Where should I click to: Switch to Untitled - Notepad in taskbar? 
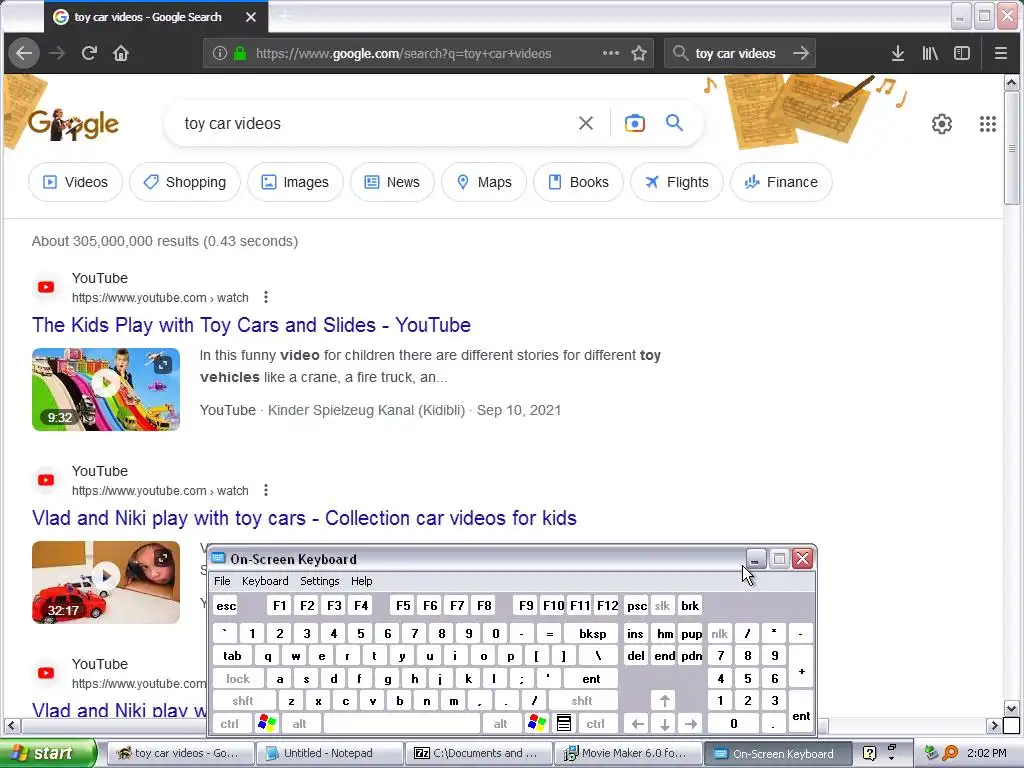328,753
